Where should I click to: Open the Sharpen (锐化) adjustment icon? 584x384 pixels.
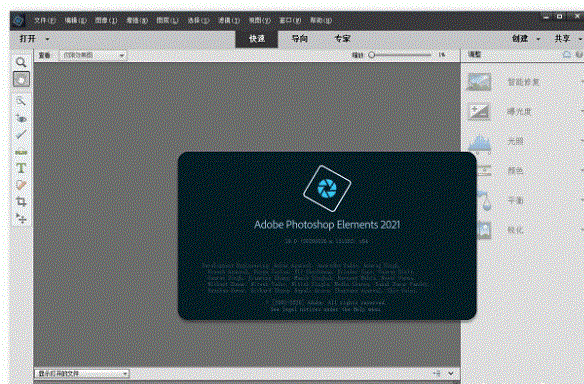coord(484,230)
